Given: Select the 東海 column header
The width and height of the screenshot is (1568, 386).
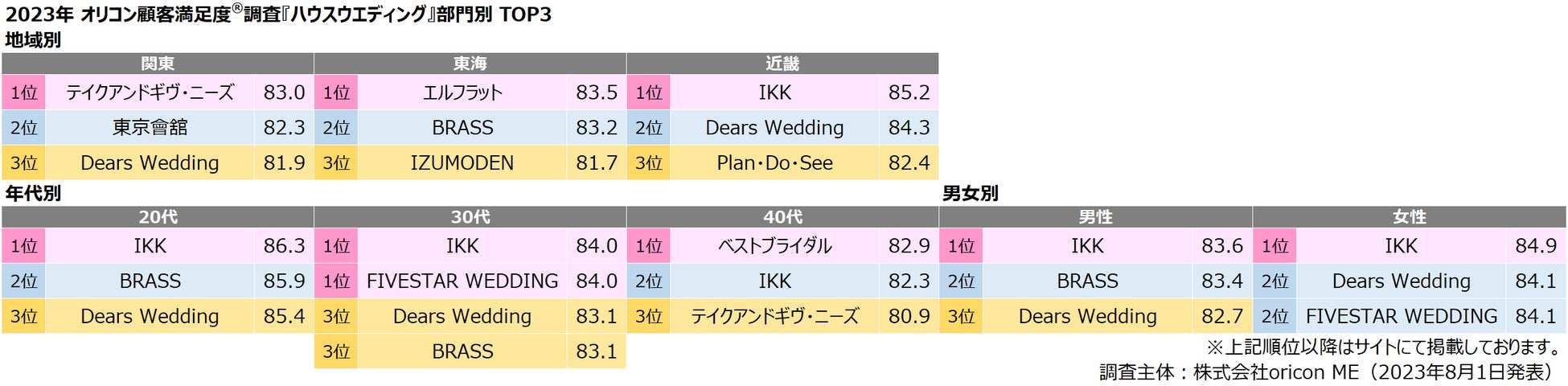Looking at the screenshot, I should (470, 64).
